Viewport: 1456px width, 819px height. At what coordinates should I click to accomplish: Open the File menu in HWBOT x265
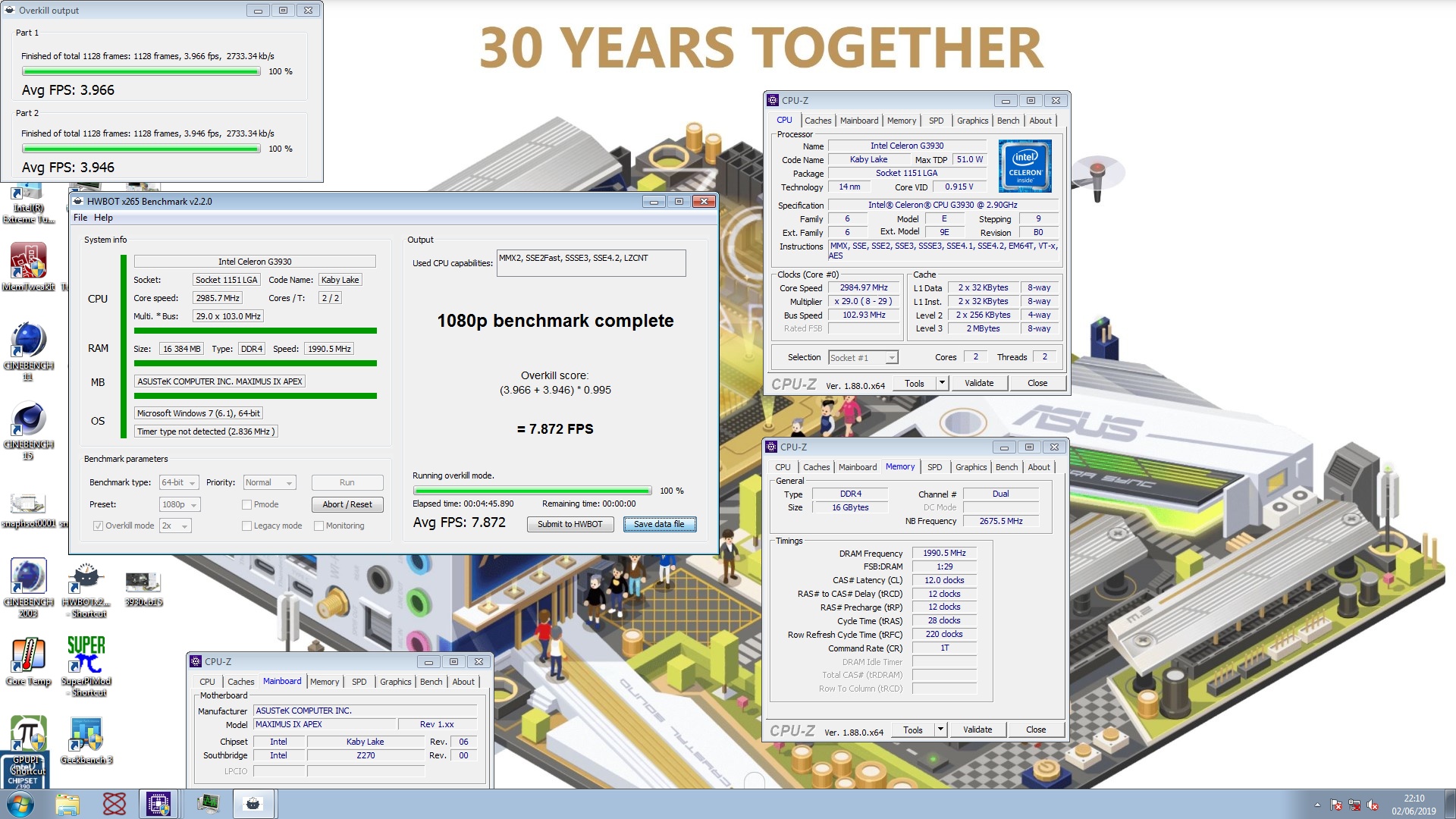[80, 218]
